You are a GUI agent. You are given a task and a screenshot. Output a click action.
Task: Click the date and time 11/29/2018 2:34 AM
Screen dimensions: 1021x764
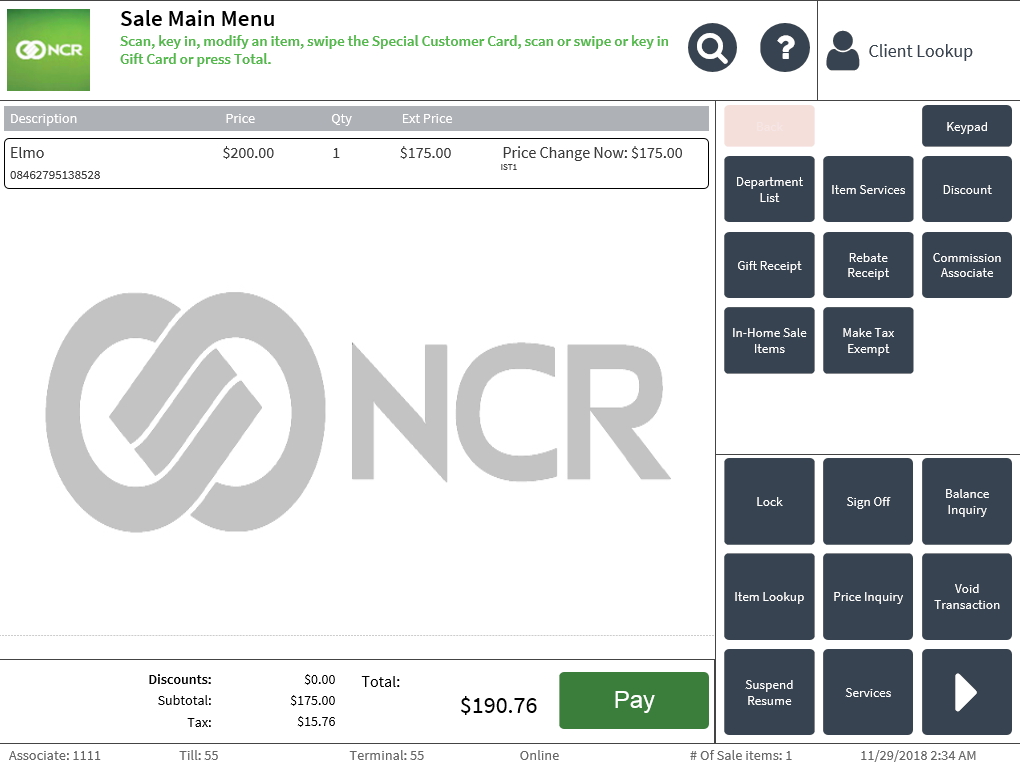pos(918,755)
